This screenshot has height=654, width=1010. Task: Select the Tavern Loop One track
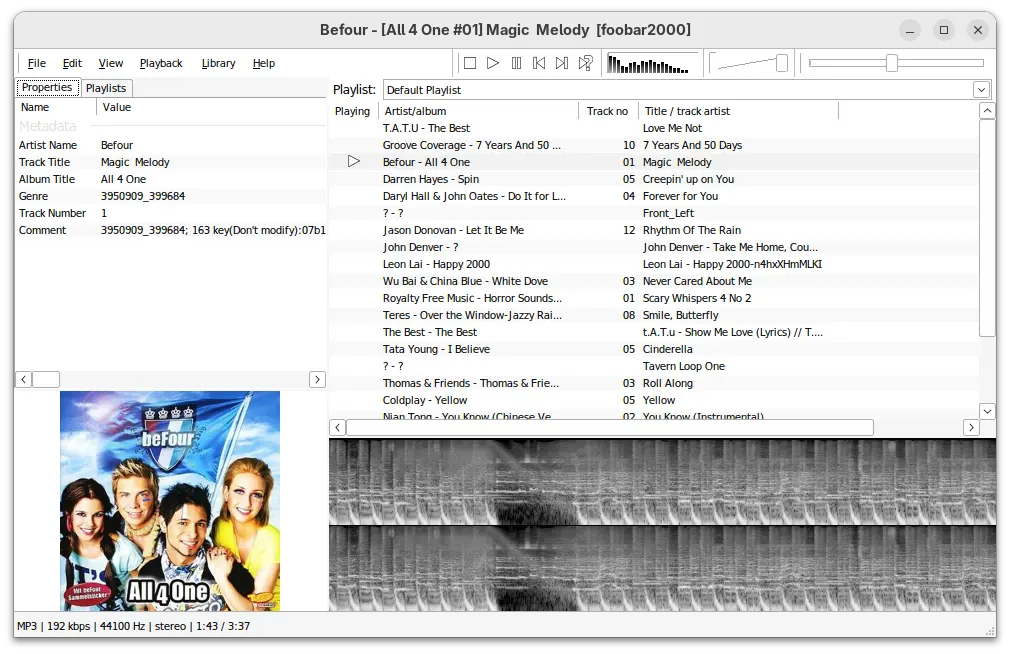click(x=654, y=366)
